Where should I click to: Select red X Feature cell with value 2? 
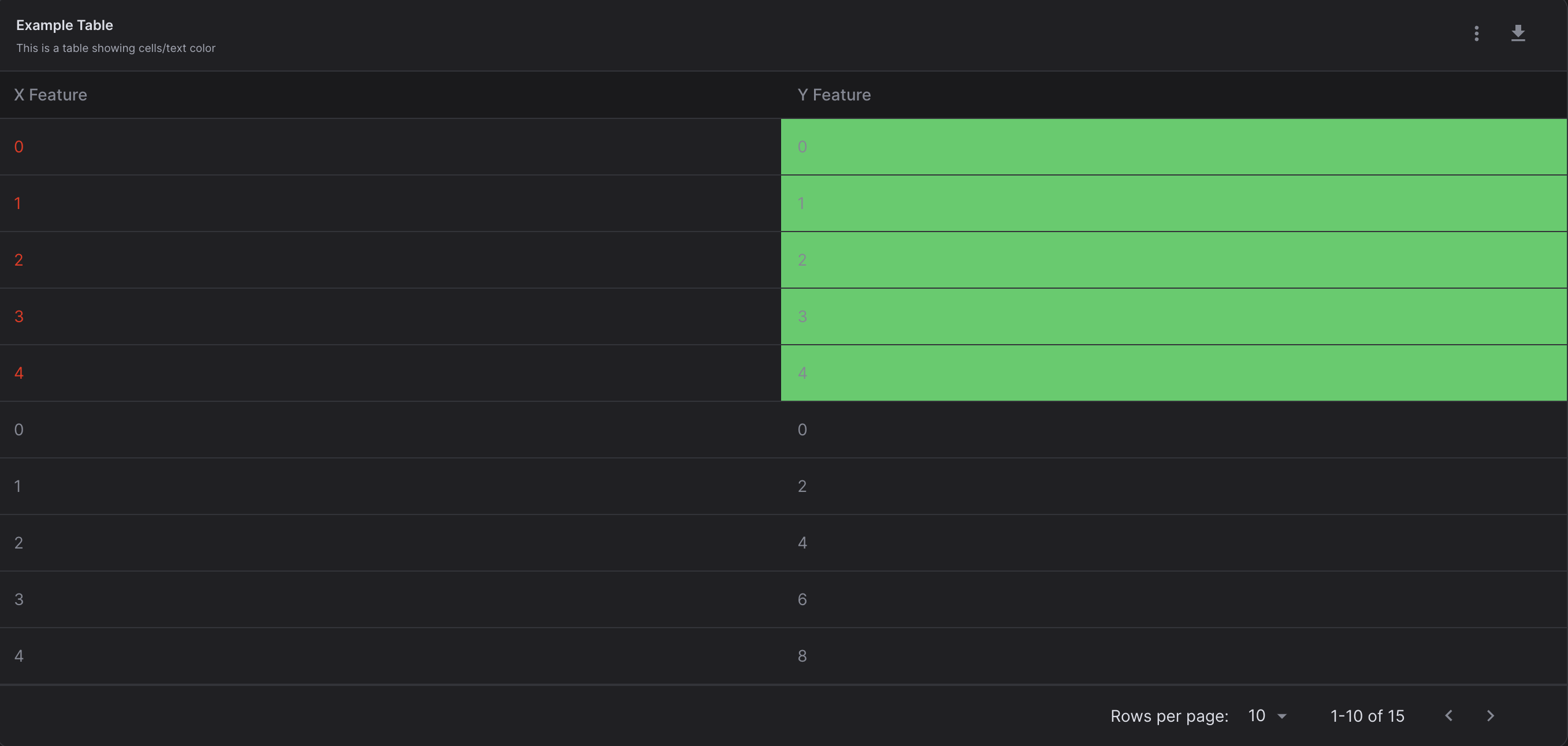tap(390, 260)
